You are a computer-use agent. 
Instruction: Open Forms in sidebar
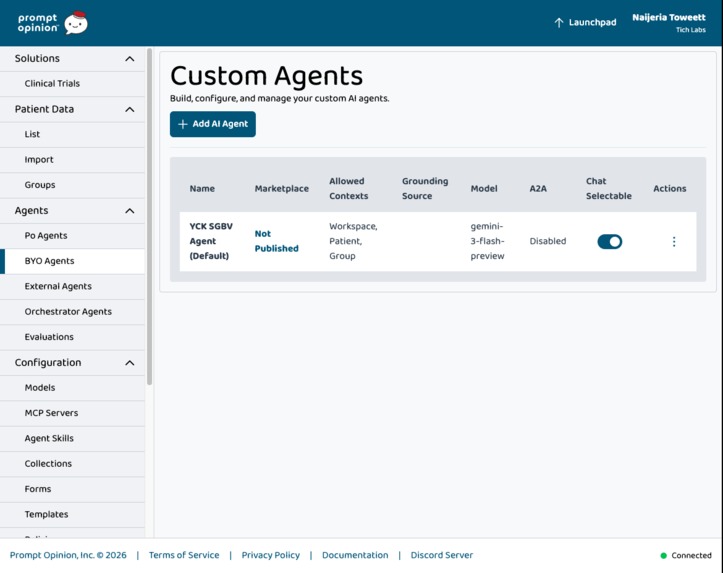point(72,489)
